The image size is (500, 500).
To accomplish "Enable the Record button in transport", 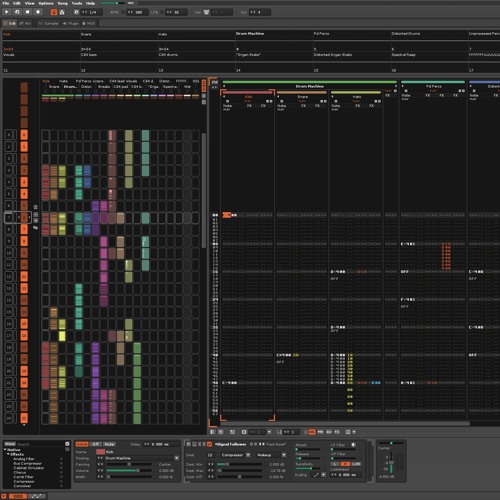I will pos(38,12).
